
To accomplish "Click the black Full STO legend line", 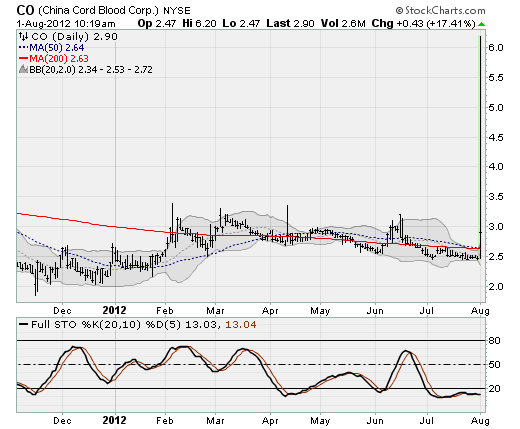I will tap(23, 324).
